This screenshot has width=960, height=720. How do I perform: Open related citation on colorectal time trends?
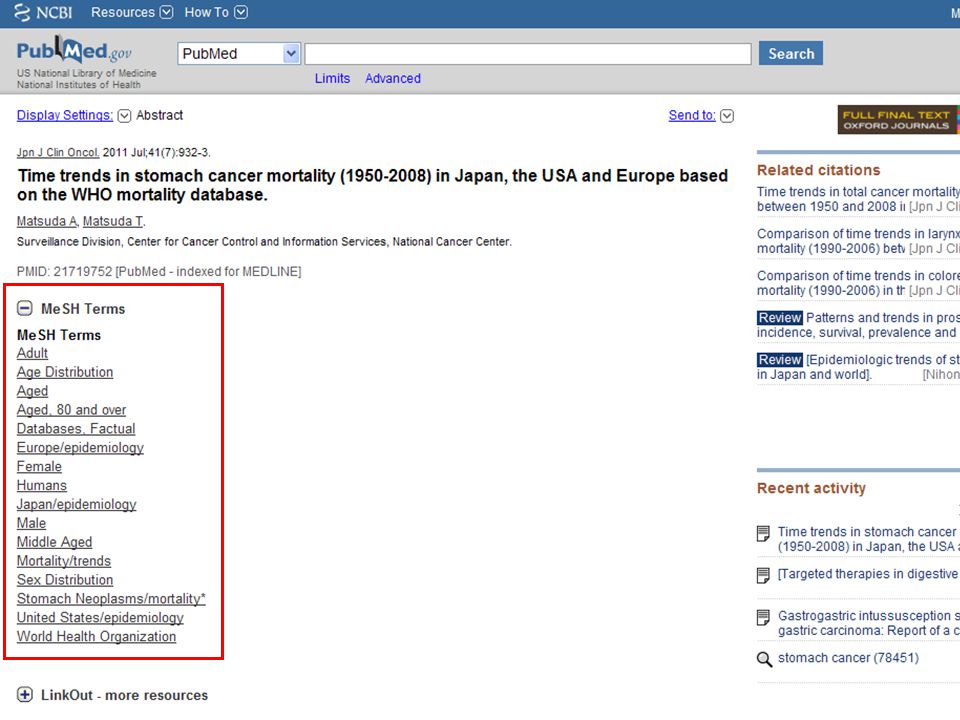(x=858, y=283)
